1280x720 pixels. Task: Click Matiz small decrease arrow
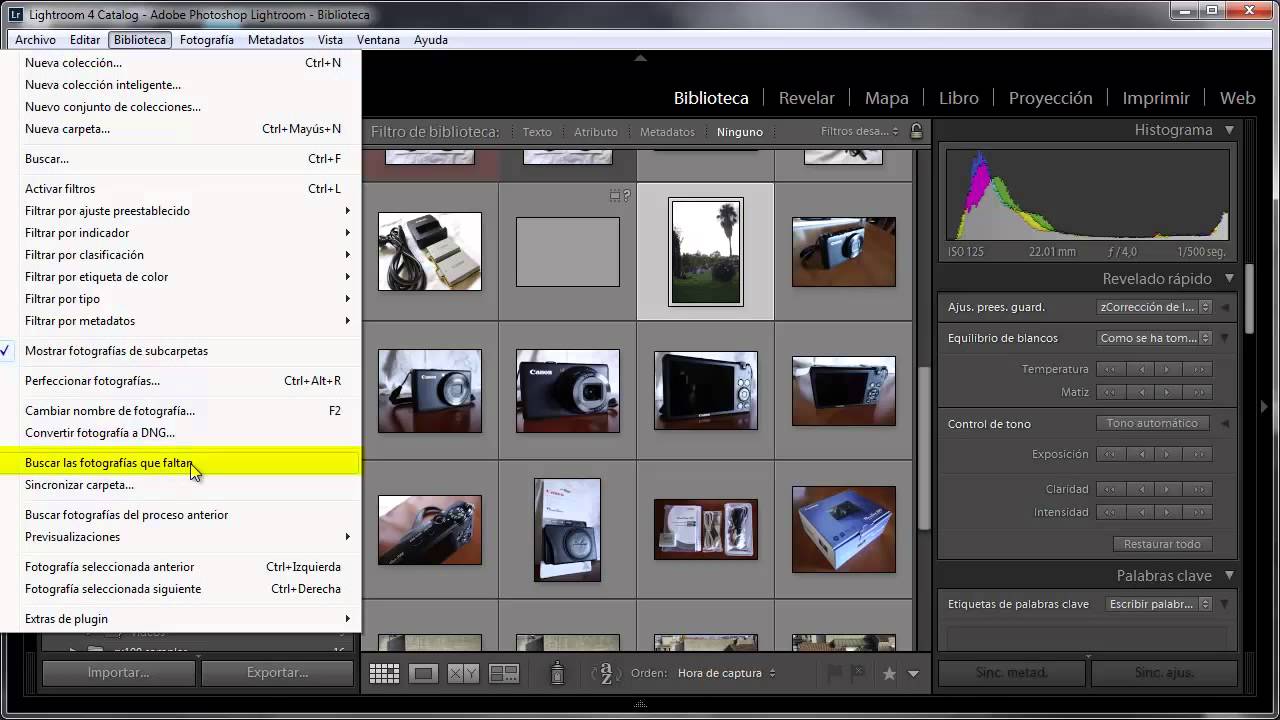pos(1142,392)
